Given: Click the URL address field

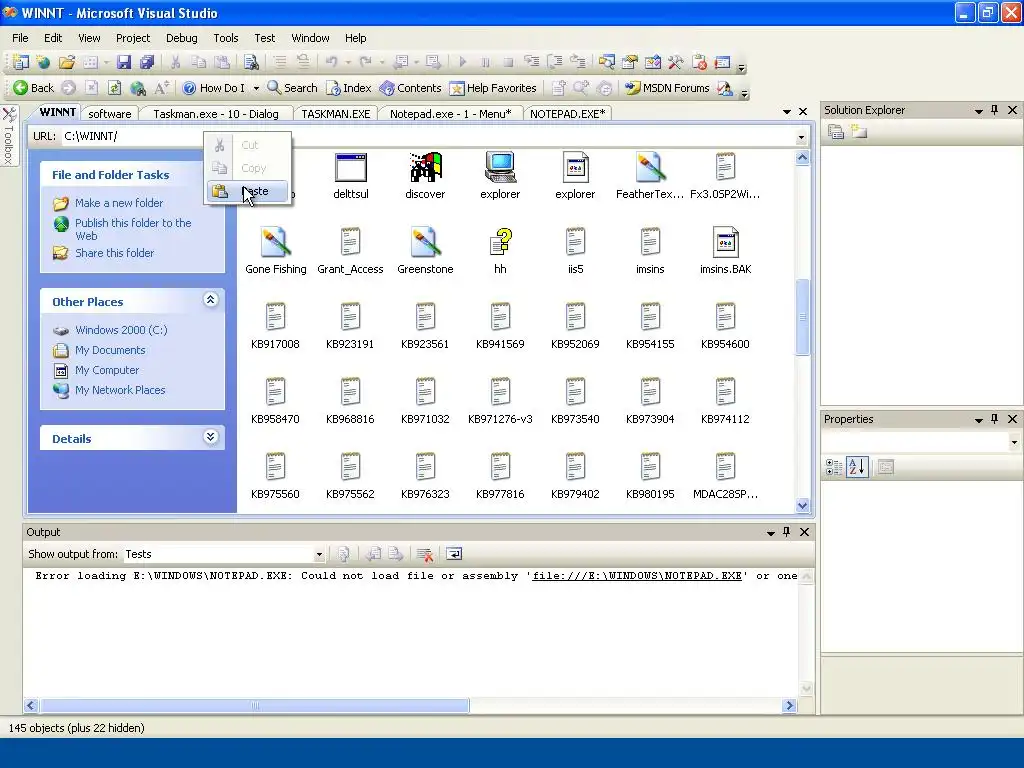Looking at the screenshot, I should point(428,136).
